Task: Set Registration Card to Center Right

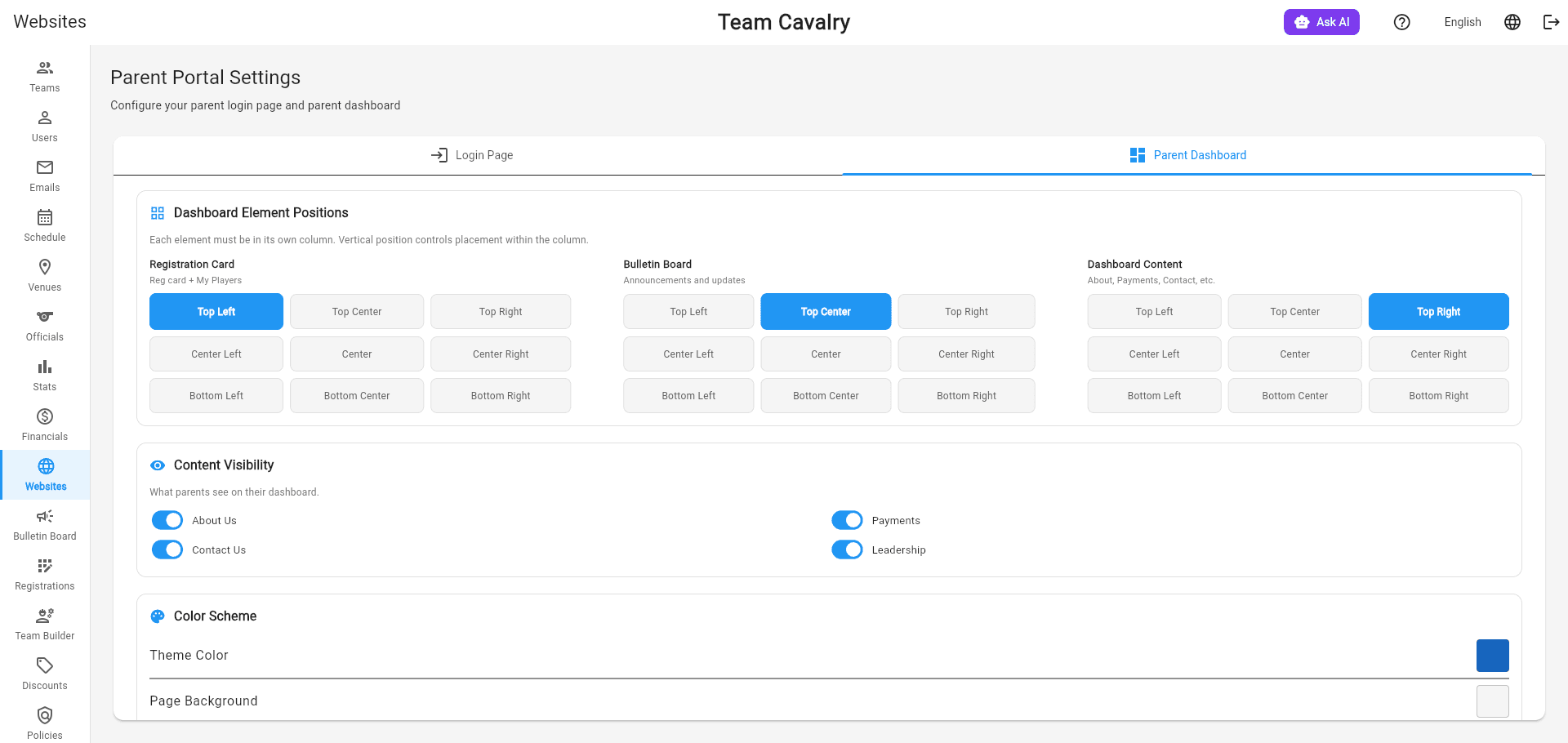Action: tap(501, 354)
